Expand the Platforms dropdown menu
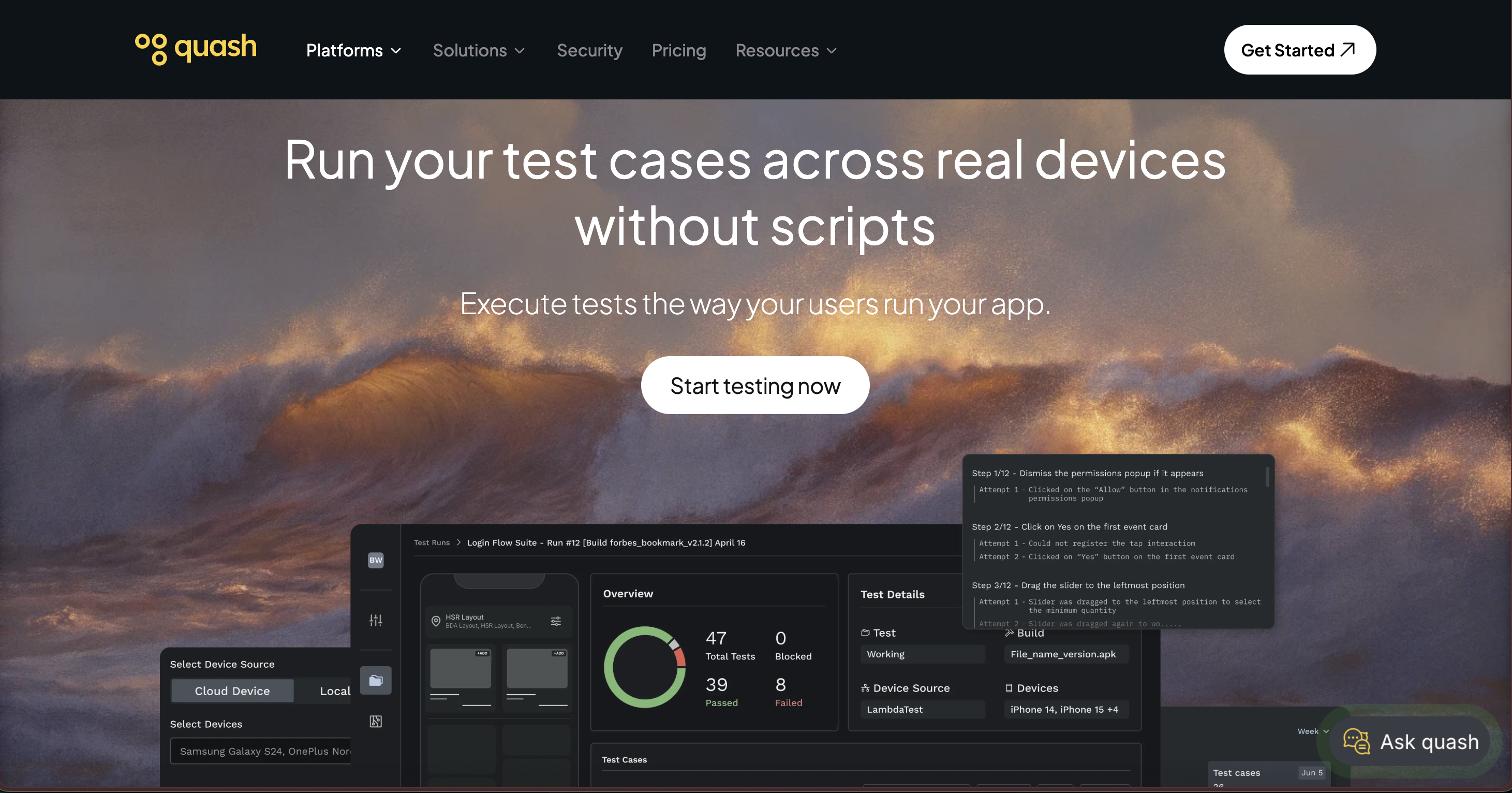This screenshot has width=1512, height=793. click(x=353, y=51)
